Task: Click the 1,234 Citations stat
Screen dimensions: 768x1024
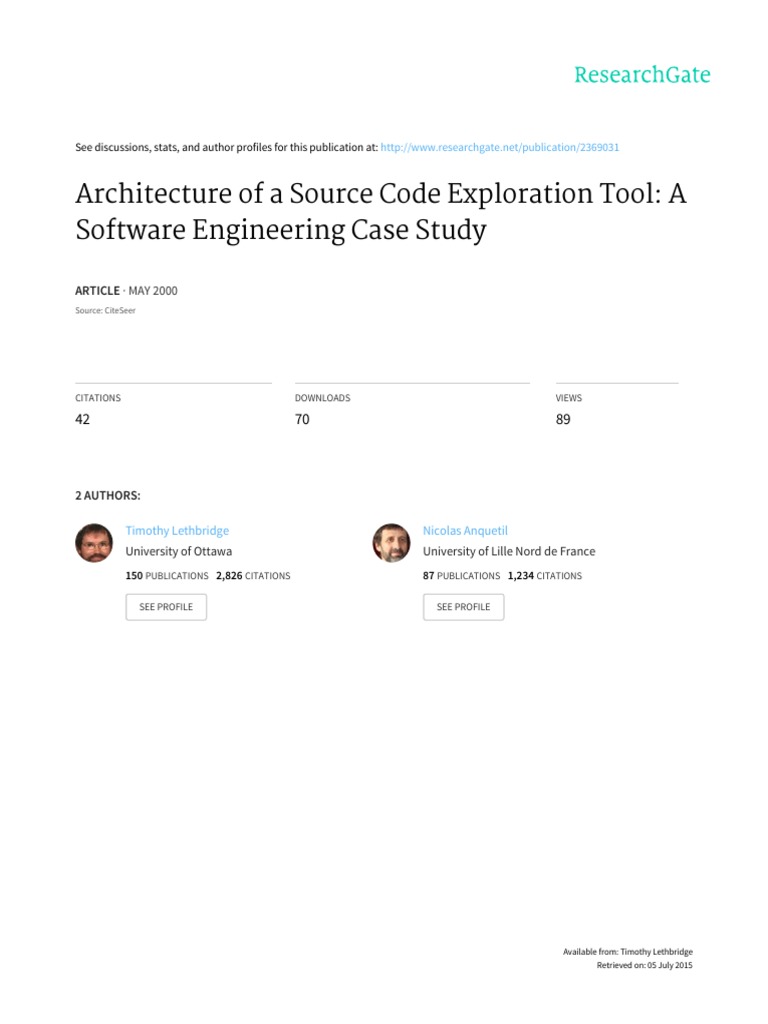Action: pos(545,576)
